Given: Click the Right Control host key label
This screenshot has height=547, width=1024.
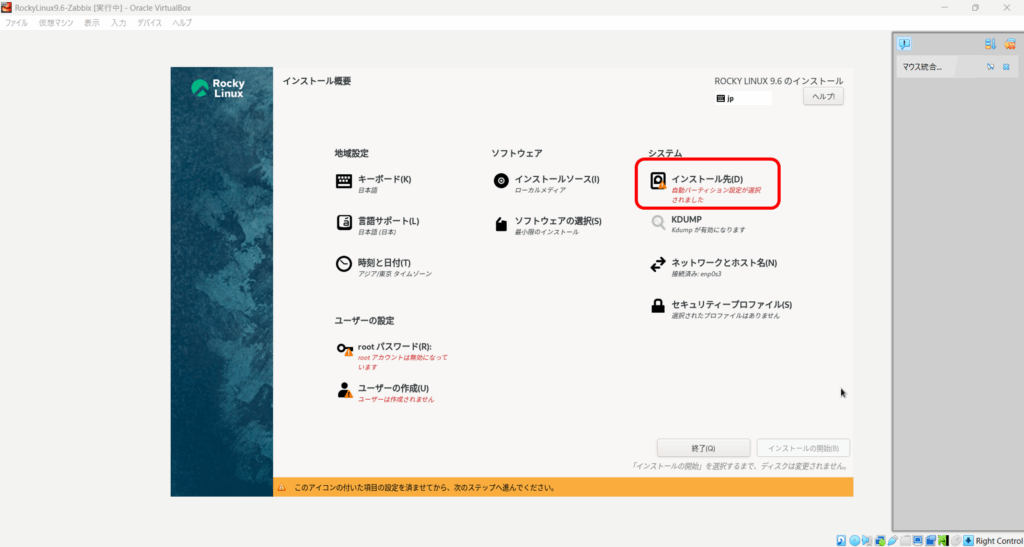Looking at the screenshot, I should pyautogui.click(x=999, y=540).
